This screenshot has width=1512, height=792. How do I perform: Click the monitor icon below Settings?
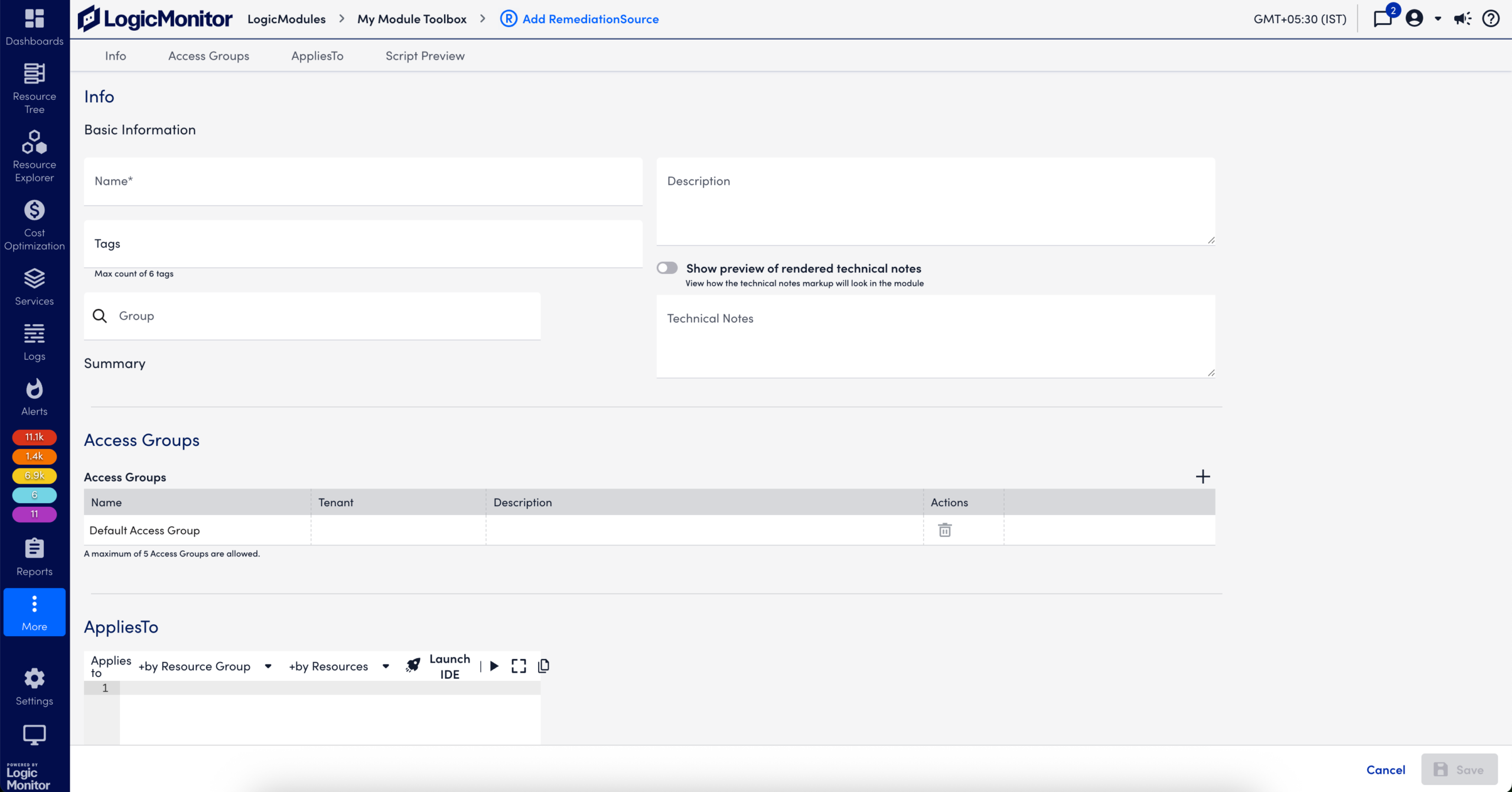click(34, 735)
